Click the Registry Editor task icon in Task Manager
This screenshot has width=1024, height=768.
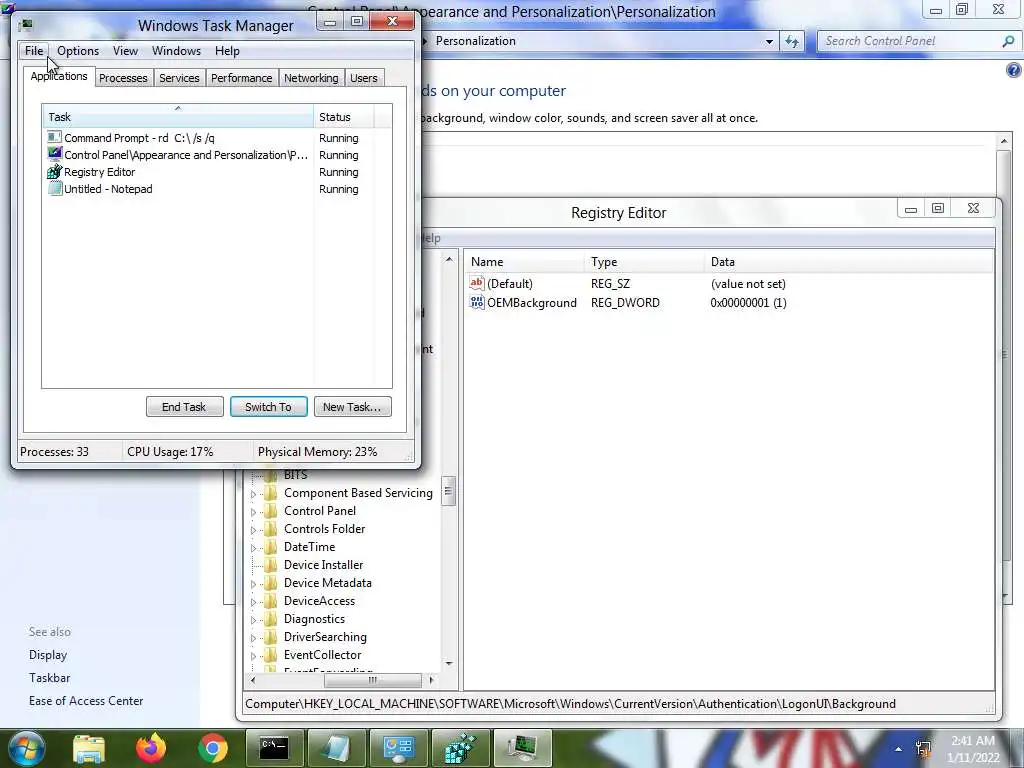tap(55, 172)
